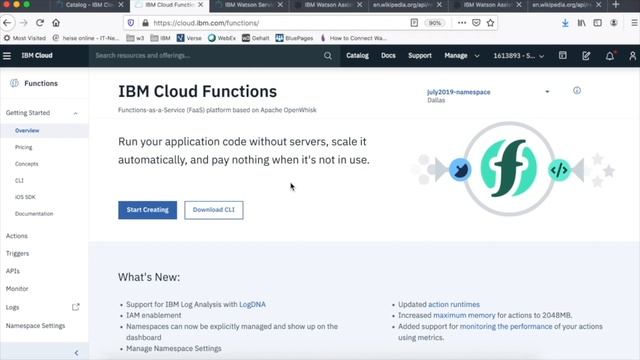Click the namespace info icon
The height and width of the screenshot is (360, 640).
[x=577, y=91]
